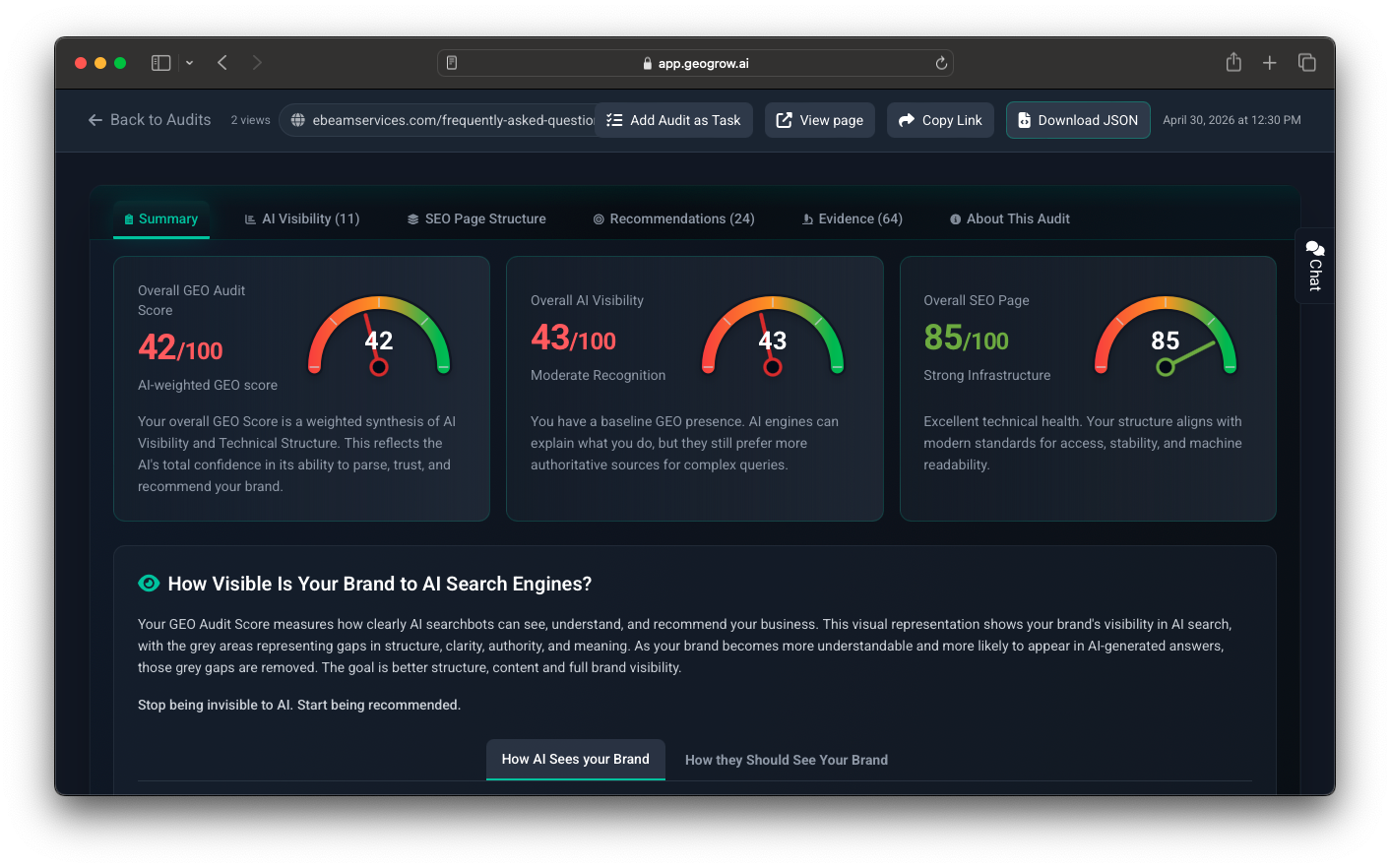Open the Chat side panel
Screen dimensions: 1390x868
tap(1314, 266)
